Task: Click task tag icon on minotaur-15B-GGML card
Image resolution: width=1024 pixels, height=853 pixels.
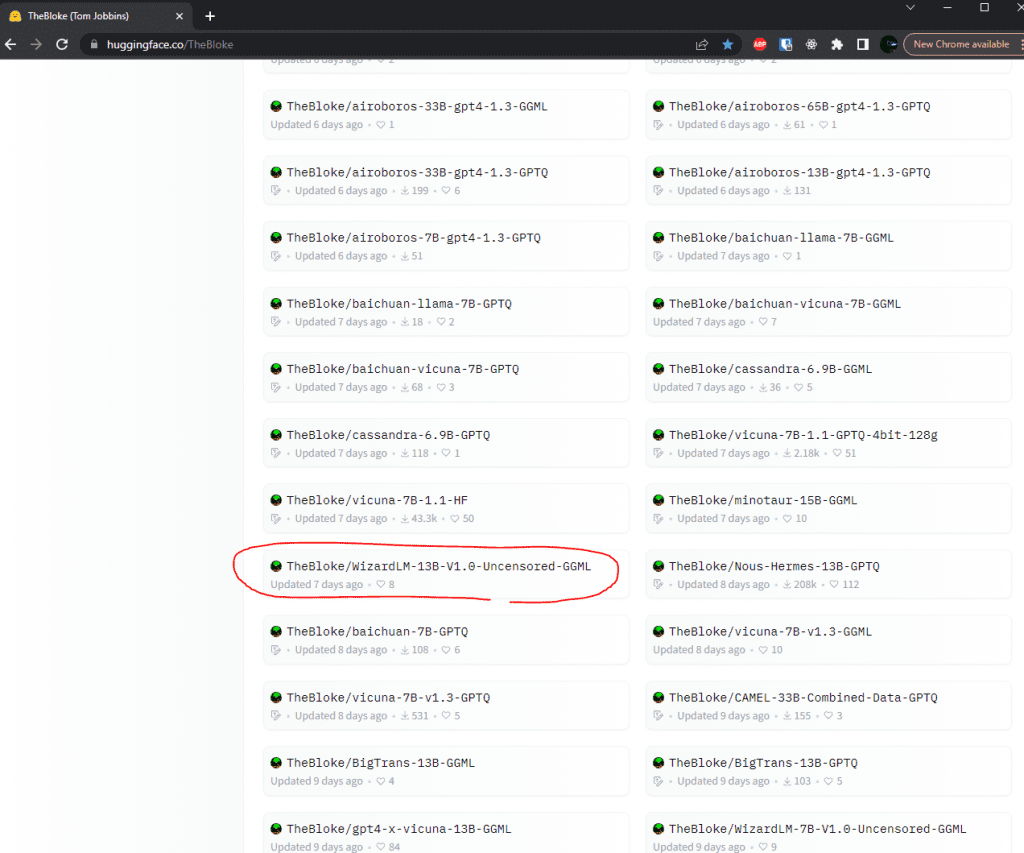Action: click(658, 519)
